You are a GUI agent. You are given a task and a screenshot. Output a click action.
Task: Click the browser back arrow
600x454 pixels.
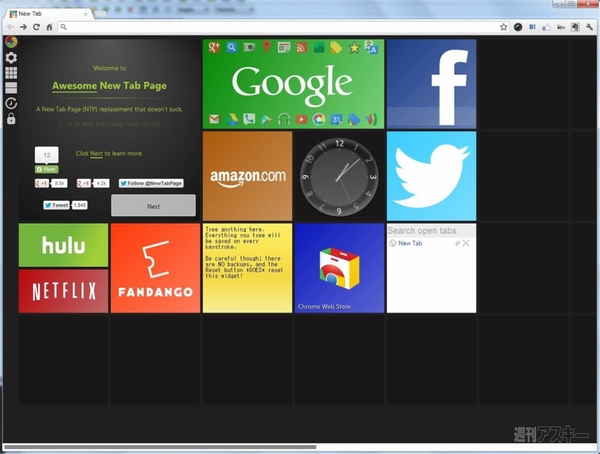click(x=10, y=27)
